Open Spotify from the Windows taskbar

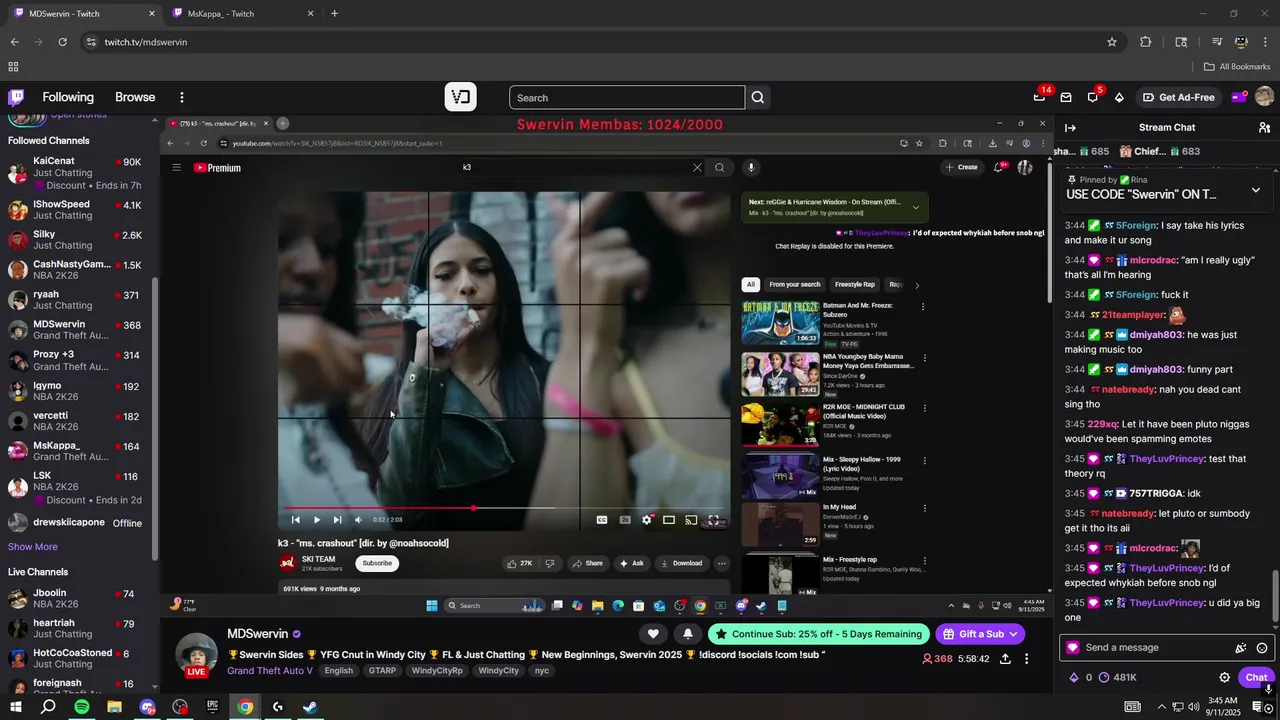81,707
